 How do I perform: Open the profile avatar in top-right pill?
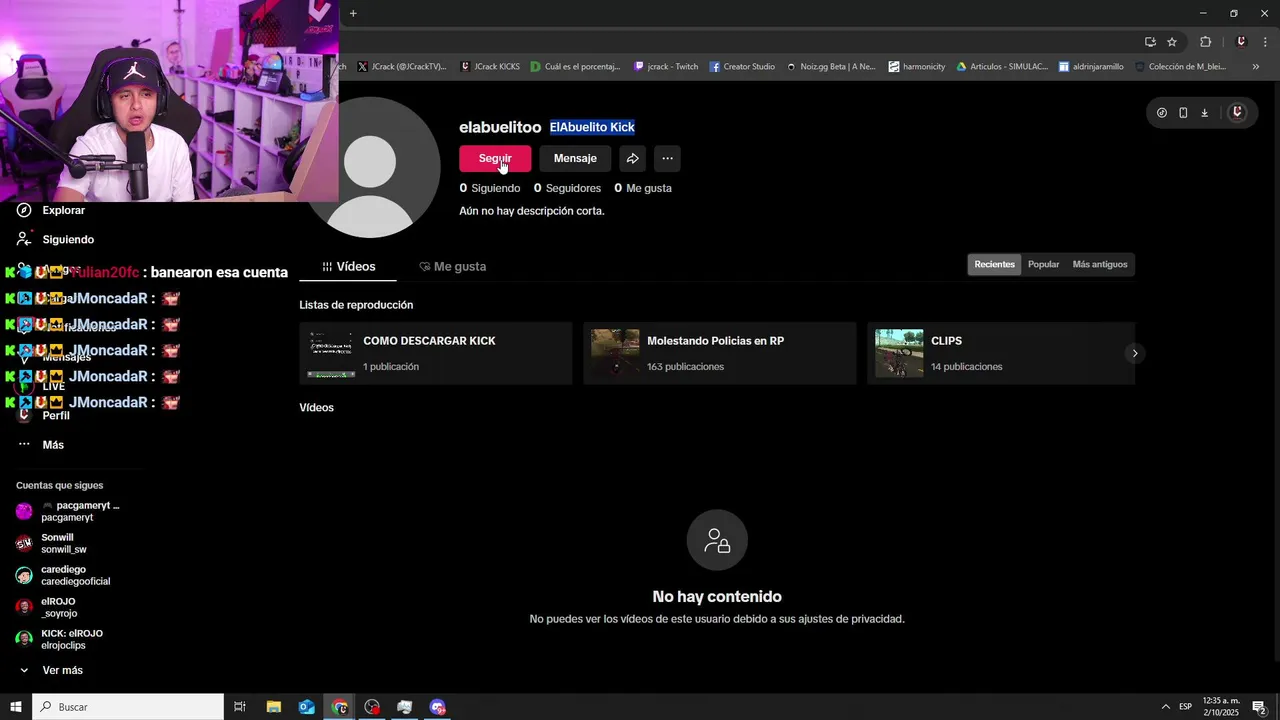point(1237,113)
